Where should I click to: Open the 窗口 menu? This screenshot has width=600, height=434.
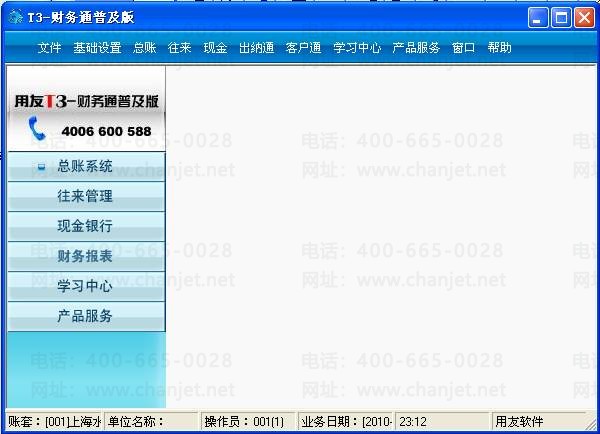tap(463, 48)
